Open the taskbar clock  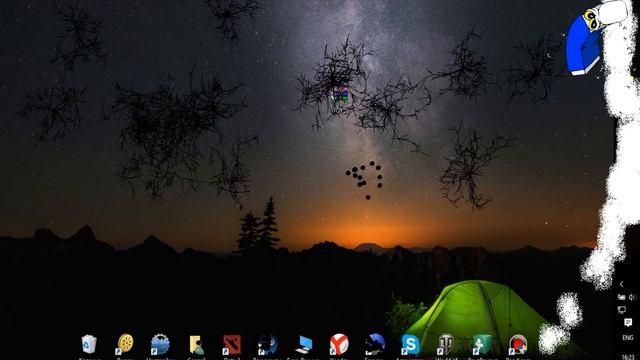(628, 357)
